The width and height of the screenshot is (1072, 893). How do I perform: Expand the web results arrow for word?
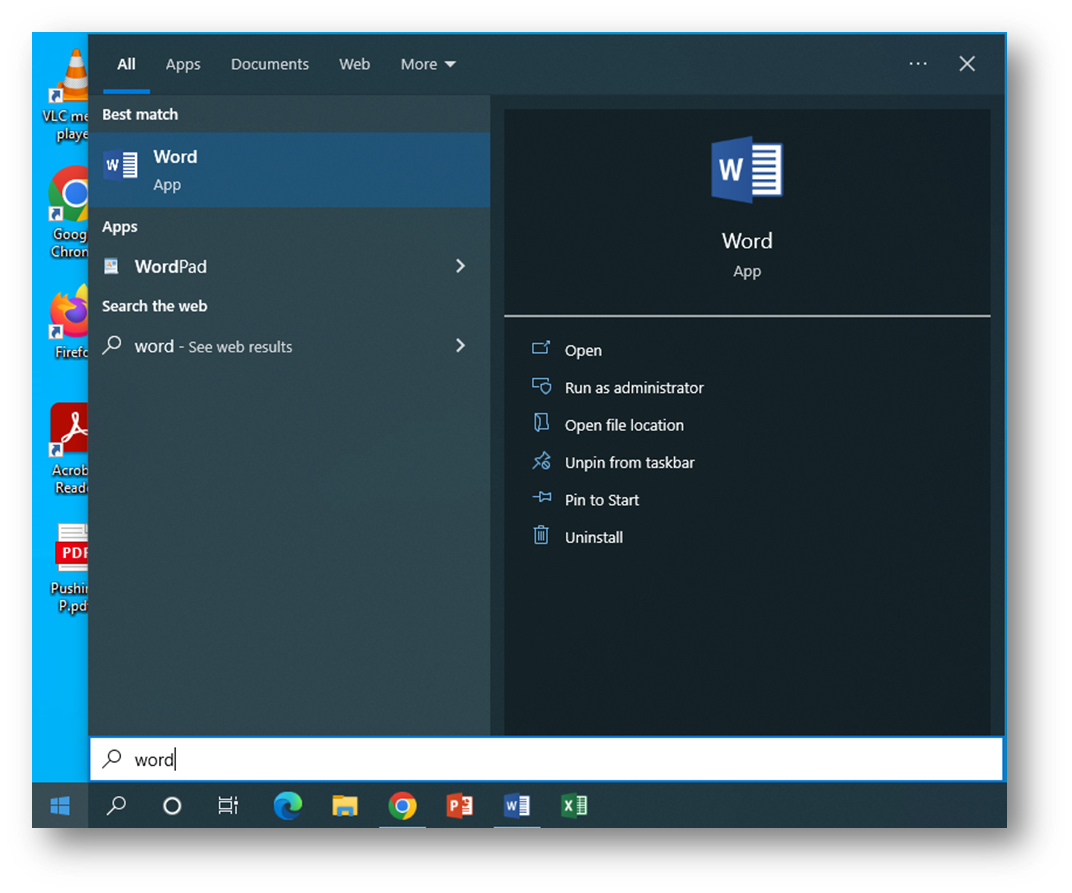(460, 346)
